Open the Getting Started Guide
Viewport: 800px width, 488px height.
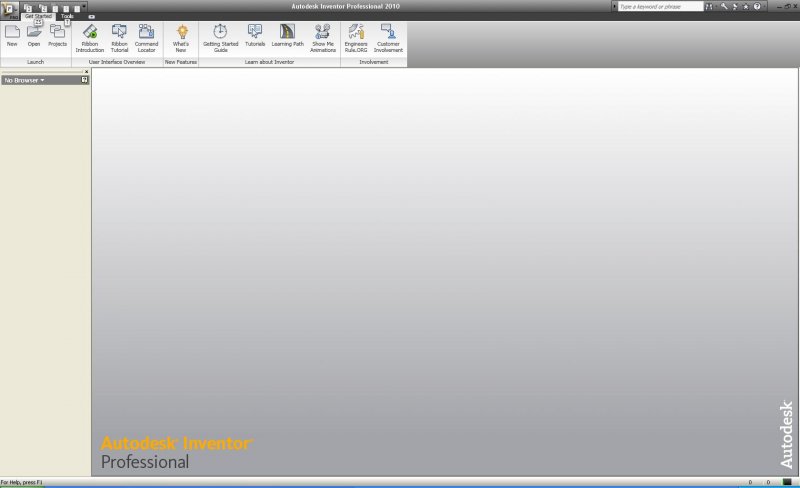click(x=220, y=38)
